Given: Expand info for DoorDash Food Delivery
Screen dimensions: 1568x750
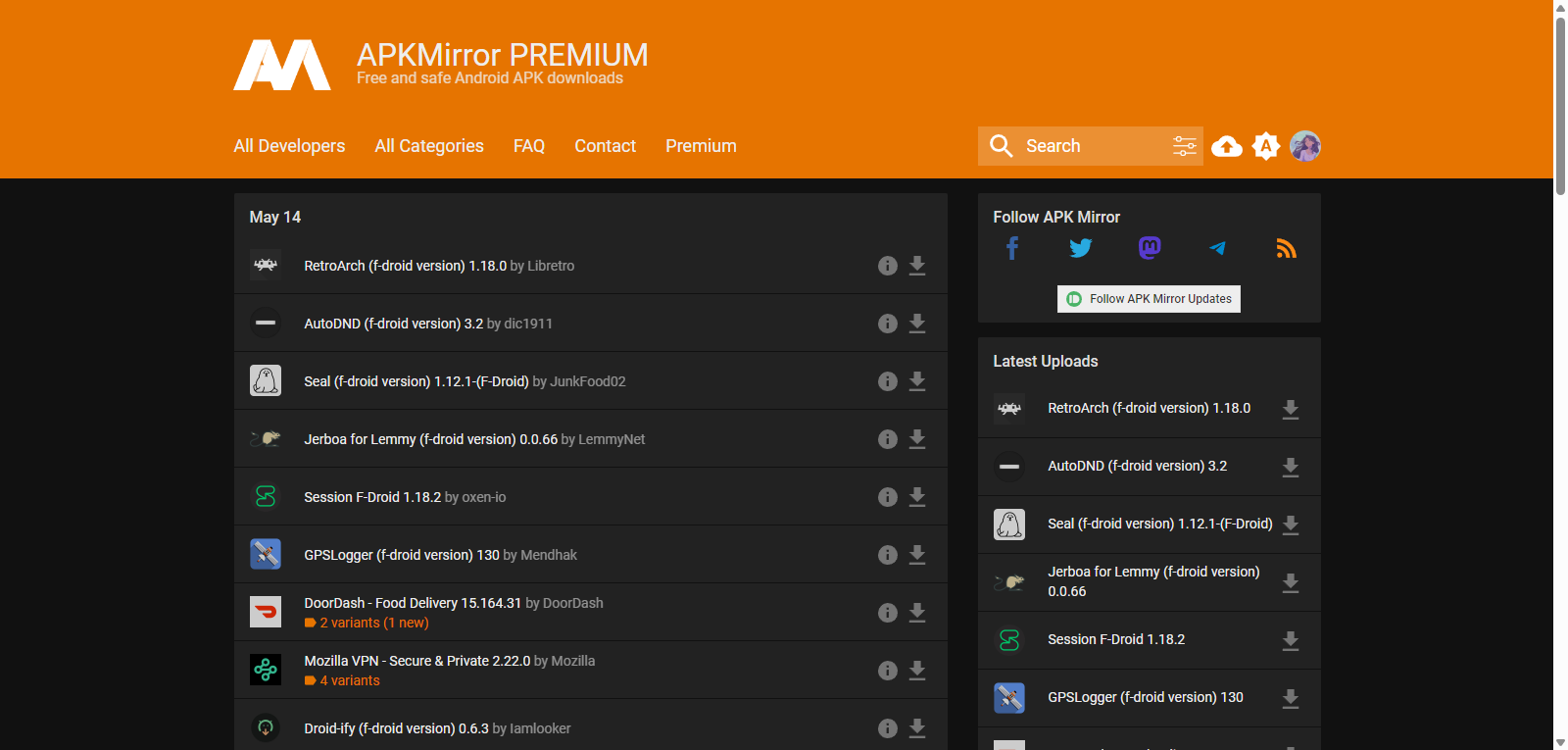Looking at the screenshot, I should [x=888, y=613].
